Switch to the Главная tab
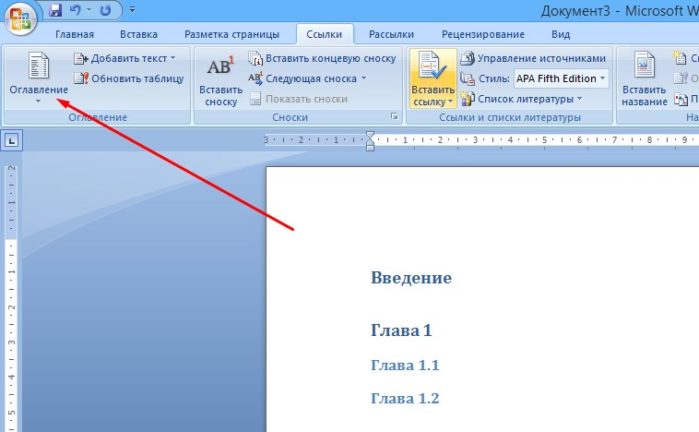699x432 pixels. click(74, 34)
